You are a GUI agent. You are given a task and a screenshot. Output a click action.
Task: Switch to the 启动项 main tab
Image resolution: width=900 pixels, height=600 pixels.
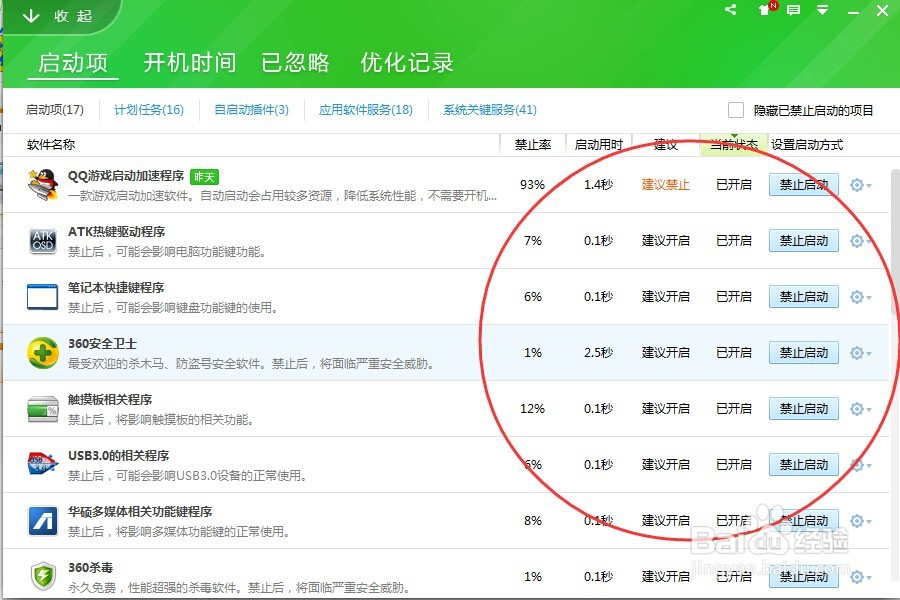[73, 63]
